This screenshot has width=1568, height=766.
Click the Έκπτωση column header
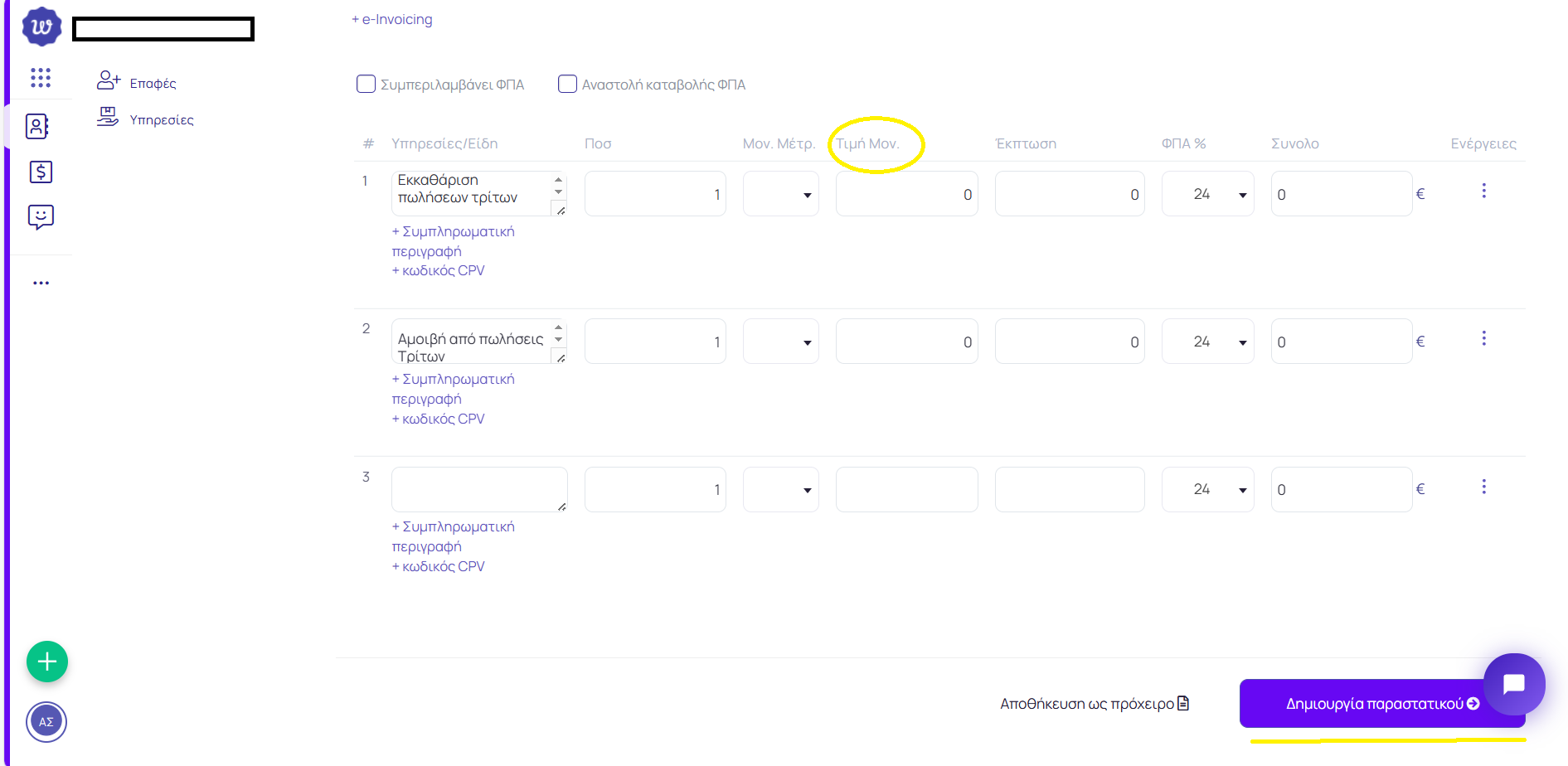point(1026,143)
